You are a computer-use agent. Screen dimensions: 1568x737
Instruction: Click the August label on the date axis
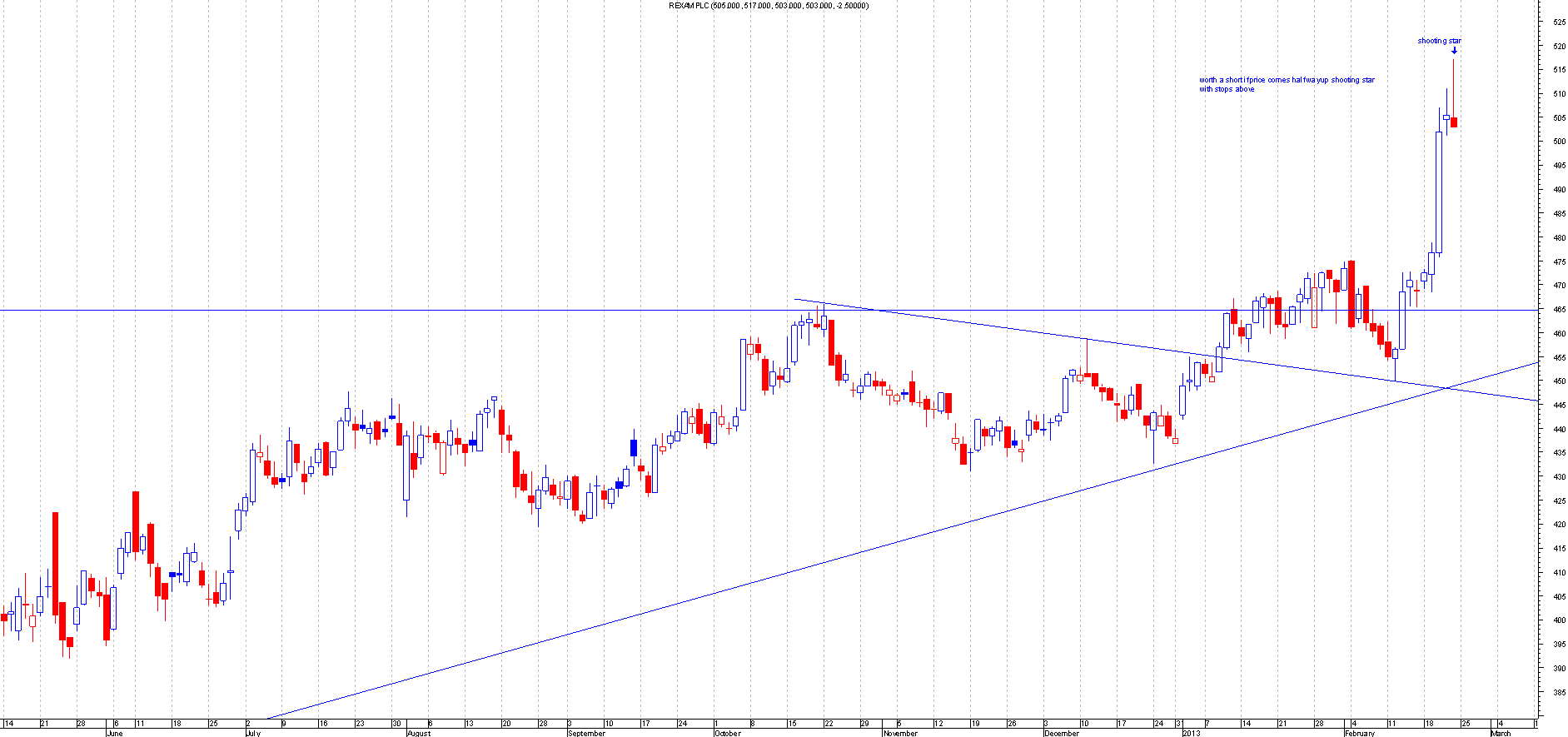coord(419,734)
